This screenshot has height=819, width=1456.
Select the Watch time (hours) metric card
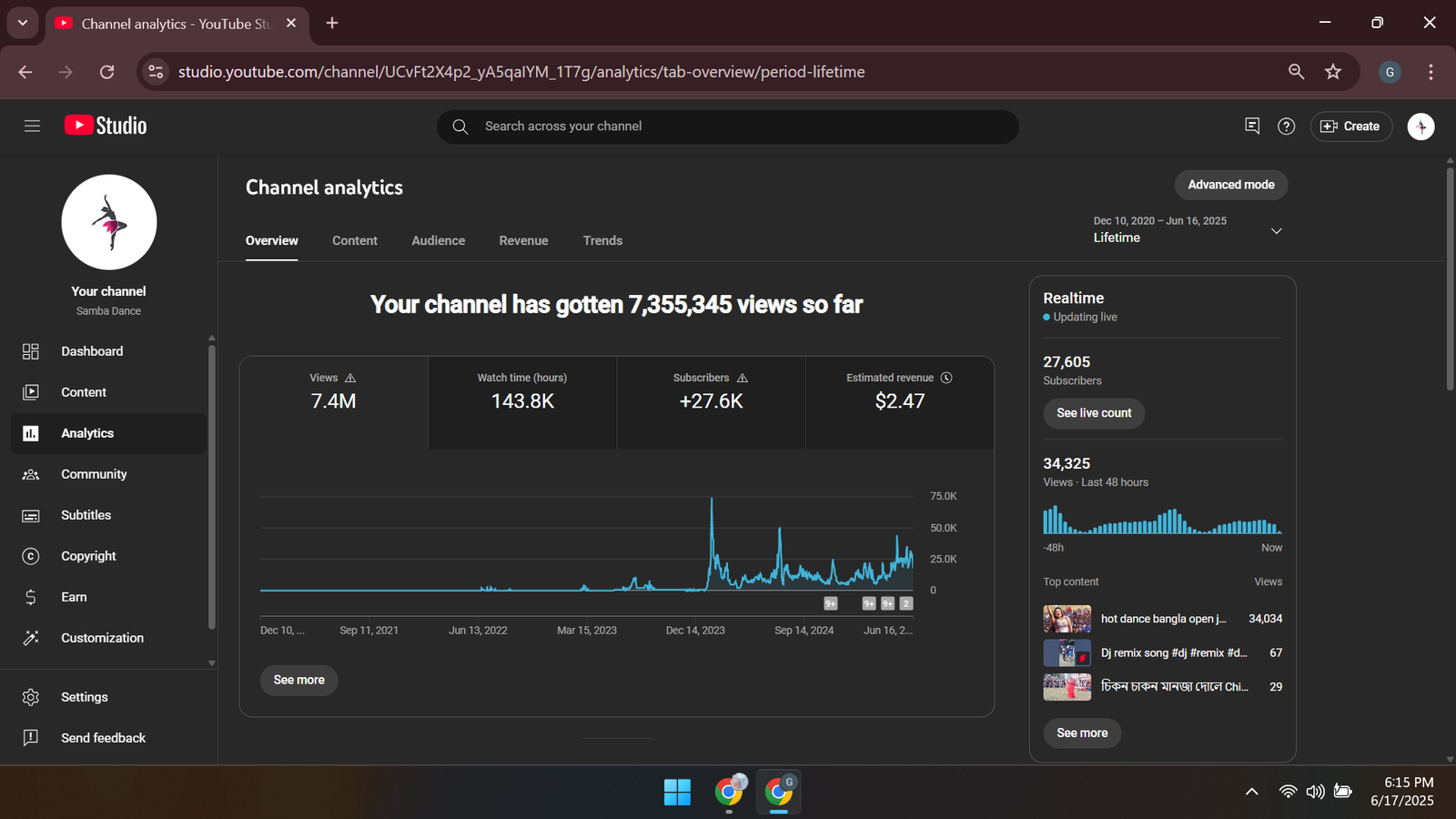pyautogui.click(x=522, y=402)
